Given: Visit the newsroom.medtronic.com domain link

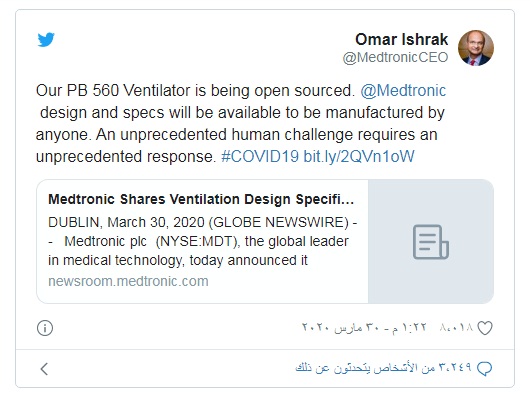Looking at the screenshot, I should click(128, 281).
